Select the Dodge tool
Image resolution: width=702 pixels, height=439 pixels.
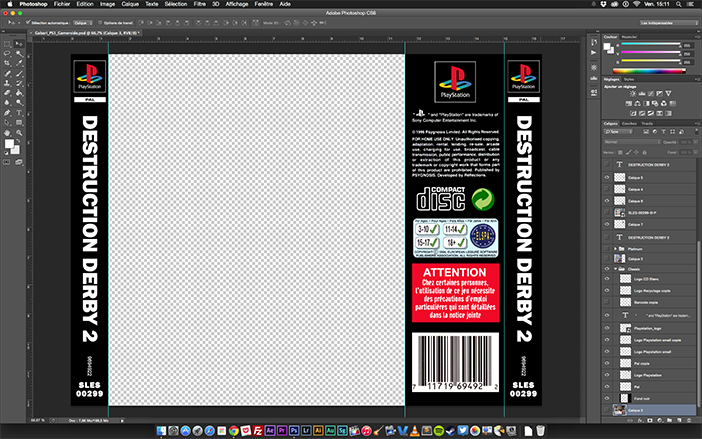click(19, 103)
